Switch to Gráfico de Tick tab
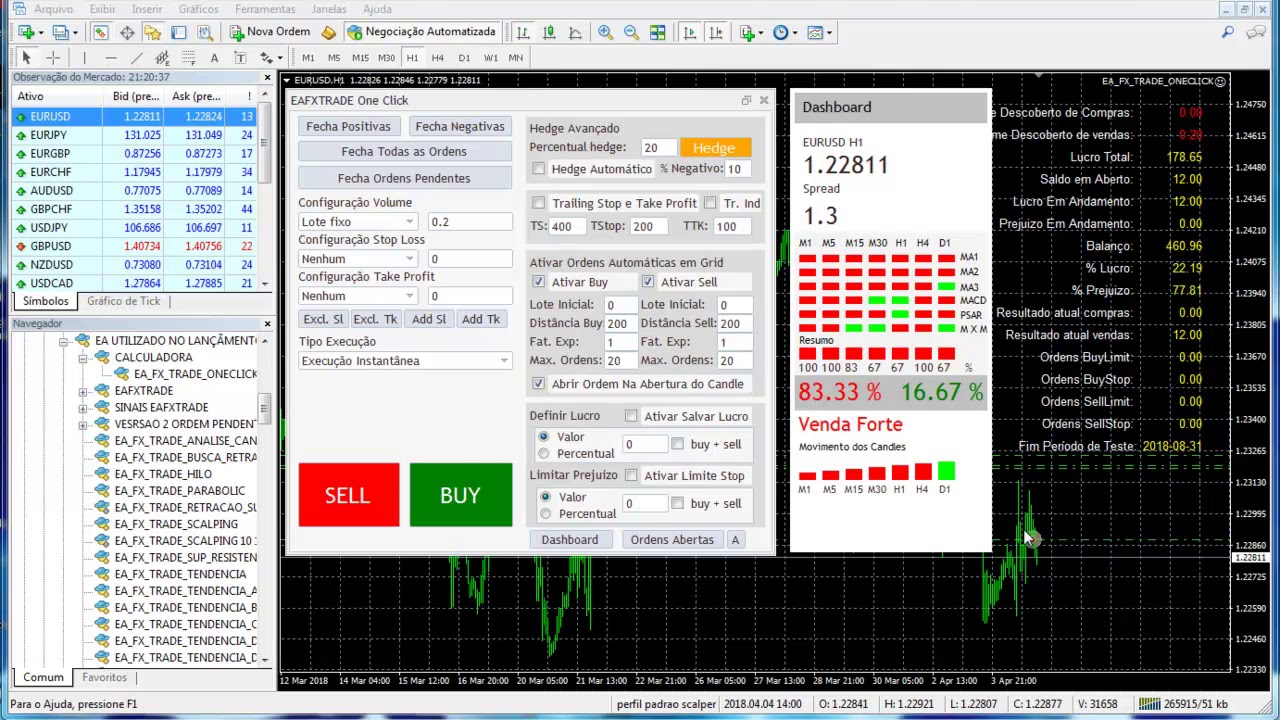 [123, 301]
